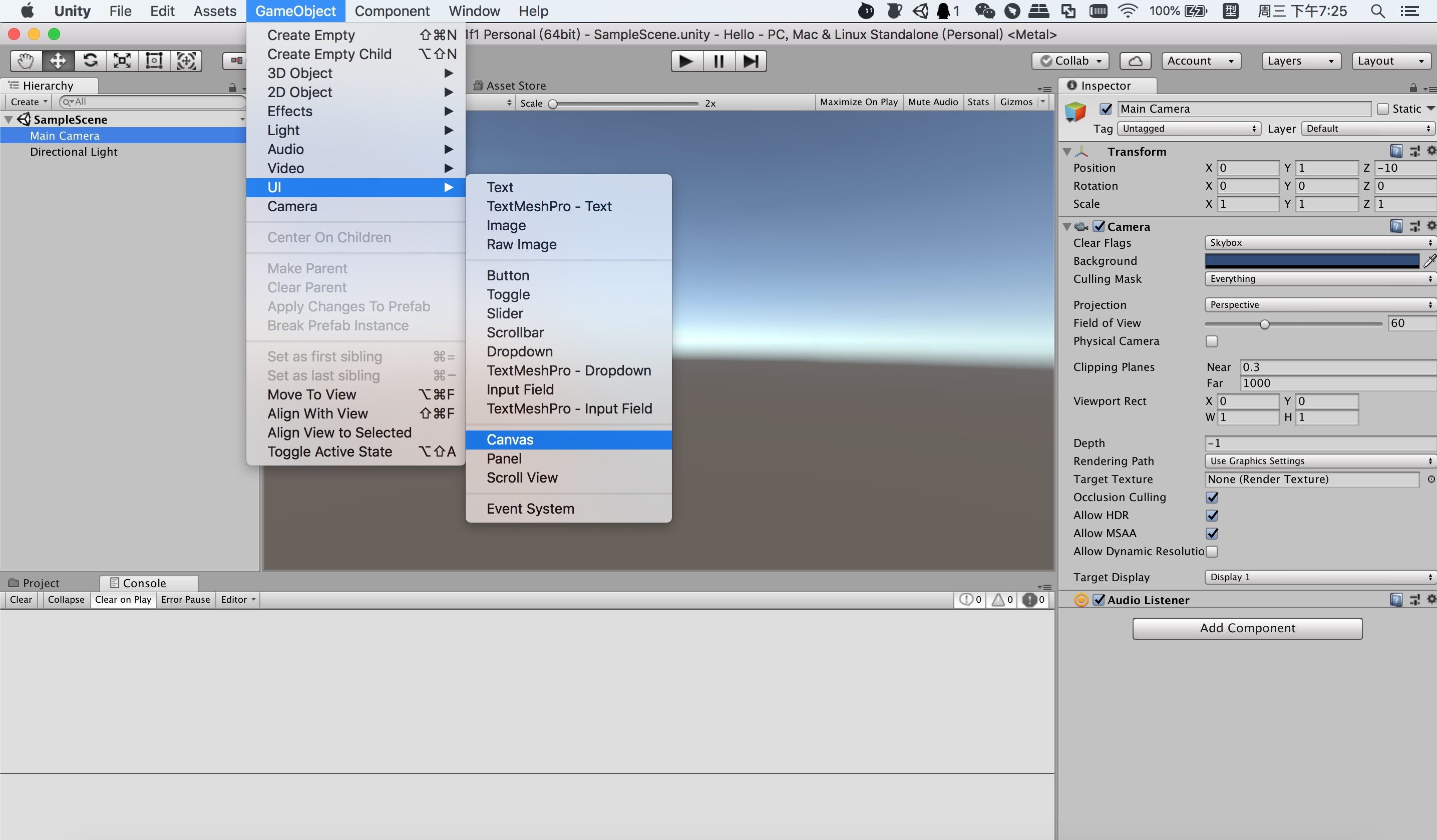Disable Allow MSAA checkbox
The width and height of the screenshot is (1437, 840).
[1212, 533]
